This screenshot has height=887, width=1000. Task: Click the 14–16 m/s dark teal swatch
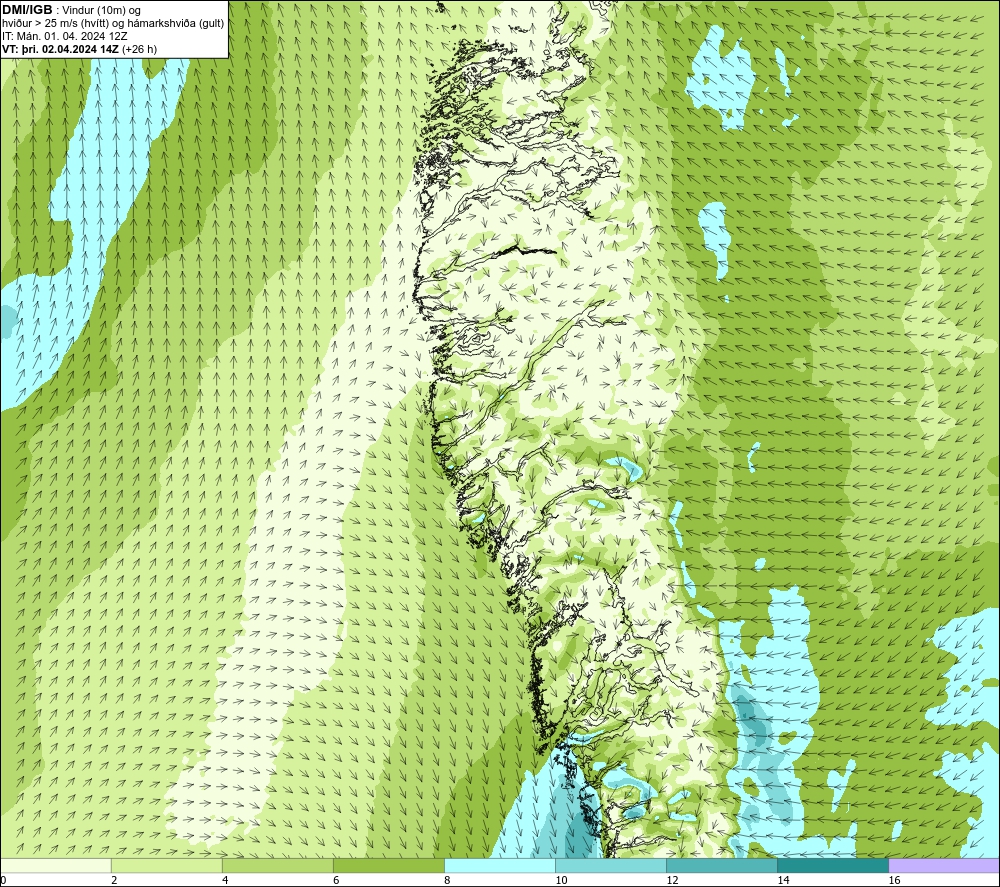pos(832,865)
